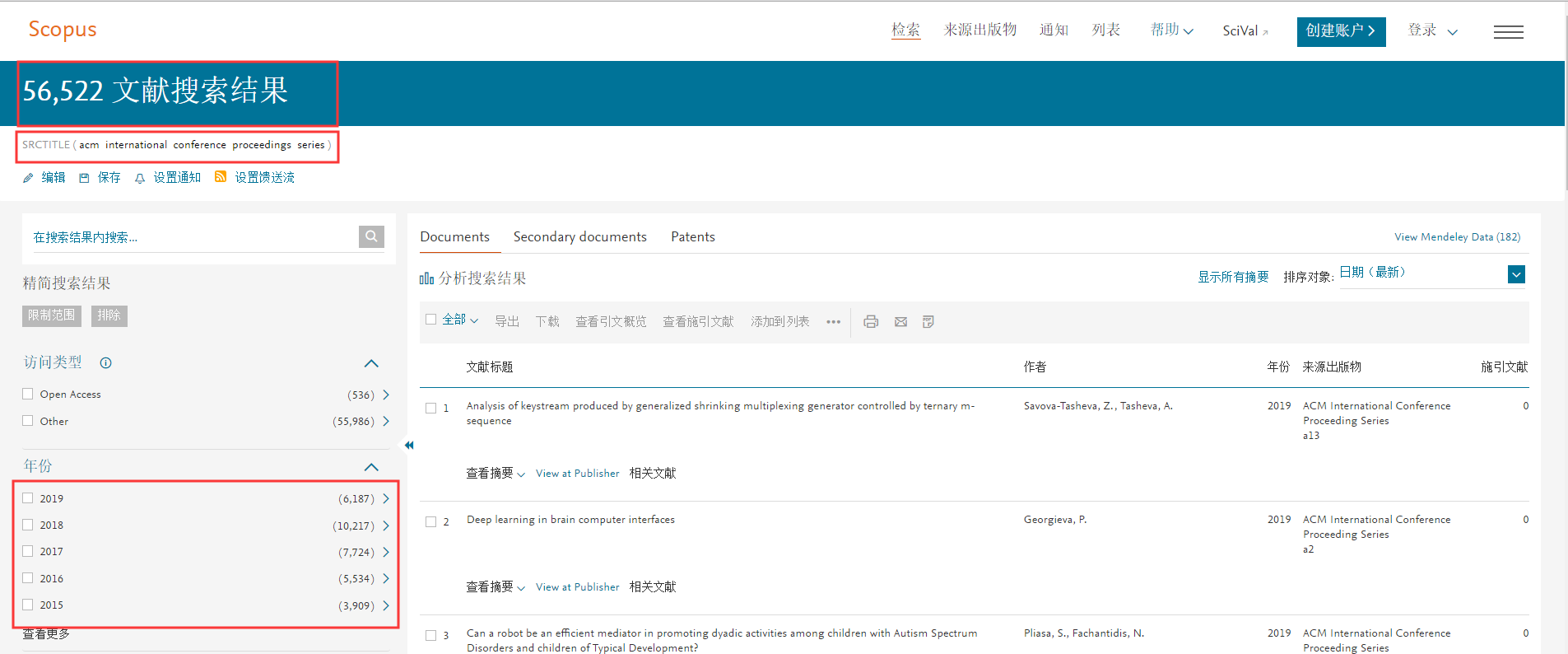Click arrow beside 2019 count 6,187
Image resolution: width=1568 pixels, height=654 pixels.
click(x=386, y=499)
